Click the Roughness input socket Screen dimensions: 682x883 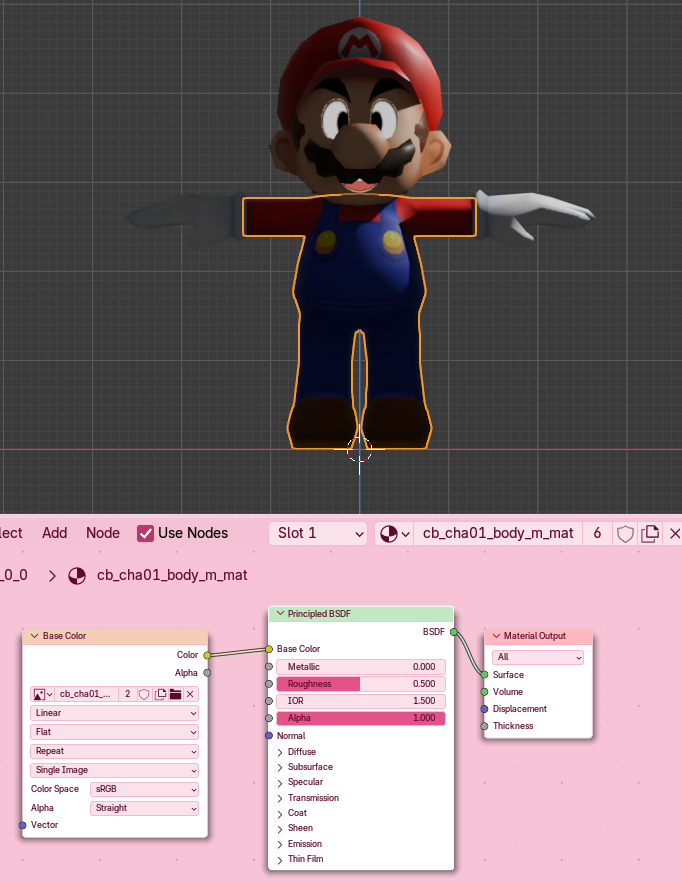click(269, 684)
